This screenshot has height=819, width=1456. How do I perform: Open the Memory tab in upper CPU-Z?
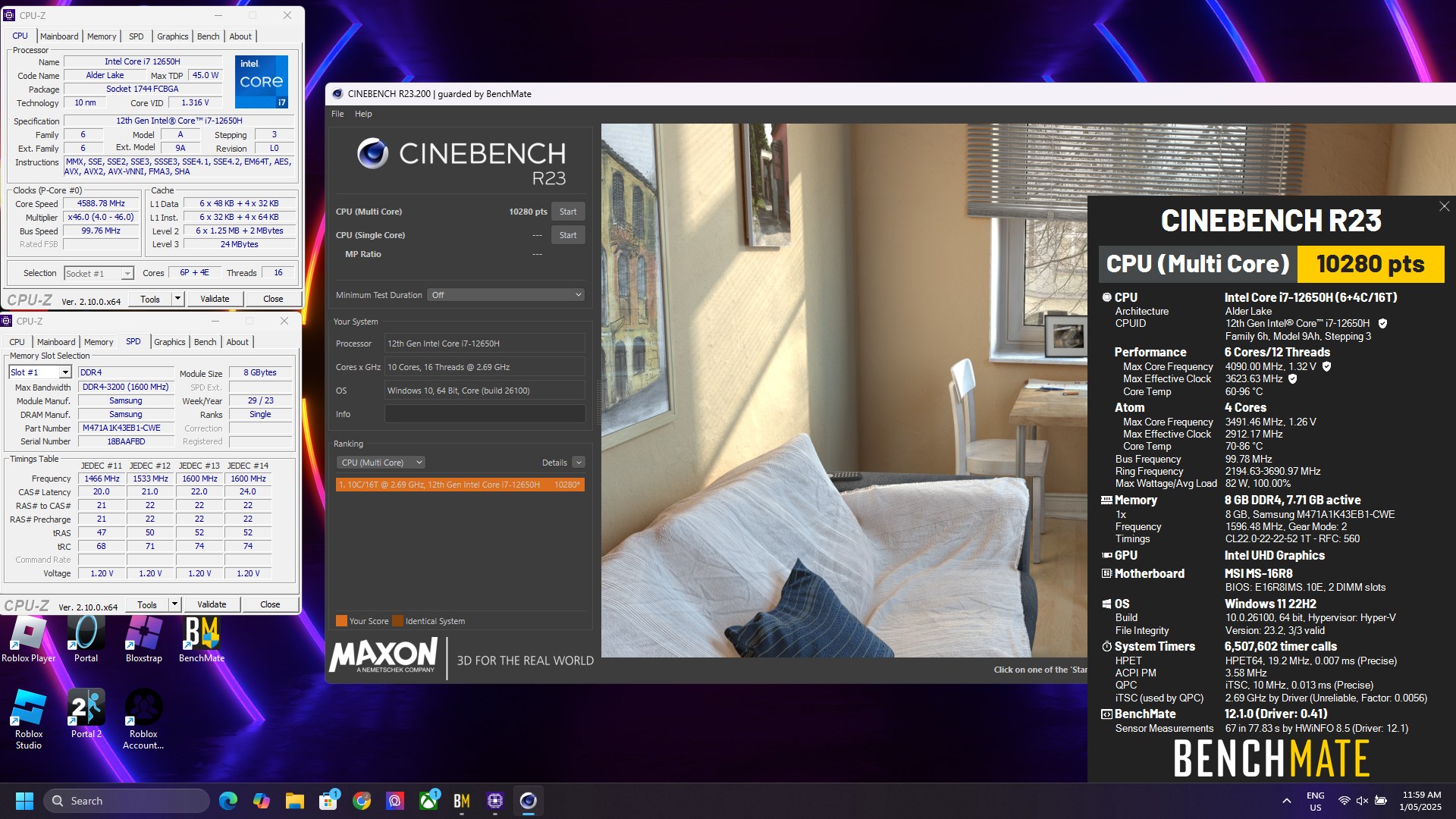point(102,36)
